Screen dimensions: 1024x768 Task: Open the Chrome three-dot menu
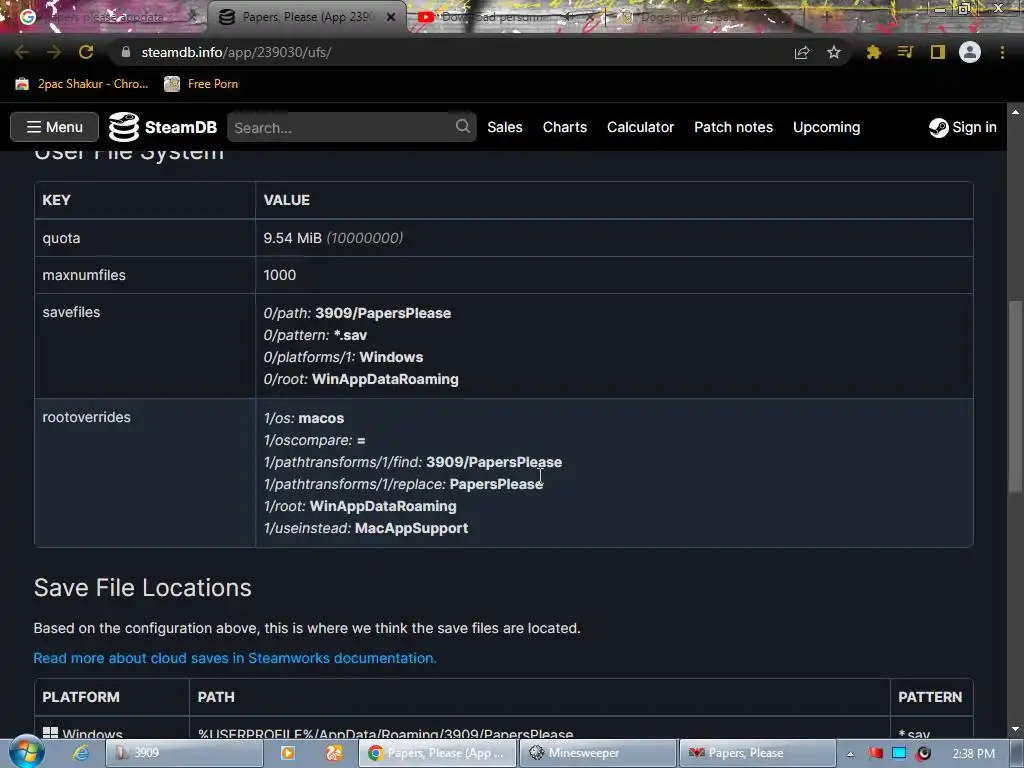pos(1002,52)
